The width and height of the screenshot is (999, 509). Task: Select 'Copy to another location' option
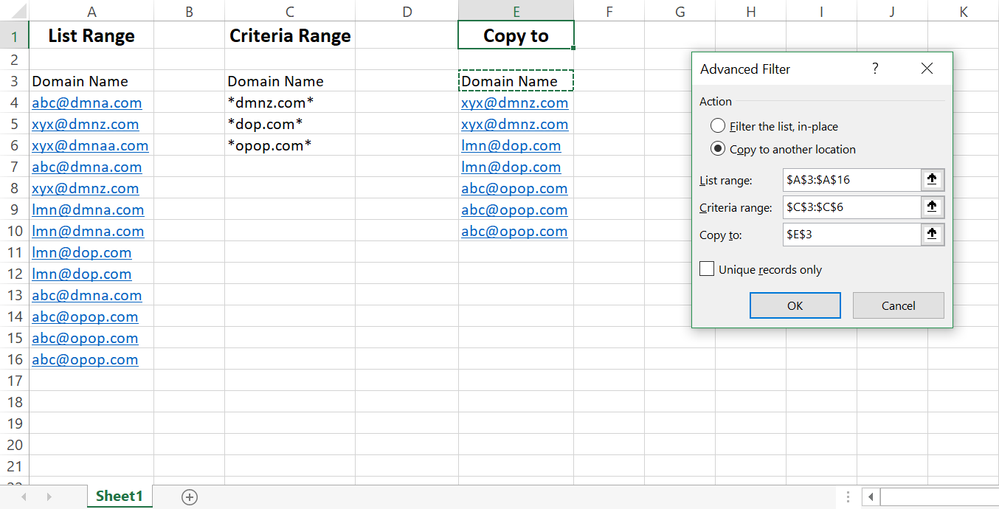[x=718, y=148]
